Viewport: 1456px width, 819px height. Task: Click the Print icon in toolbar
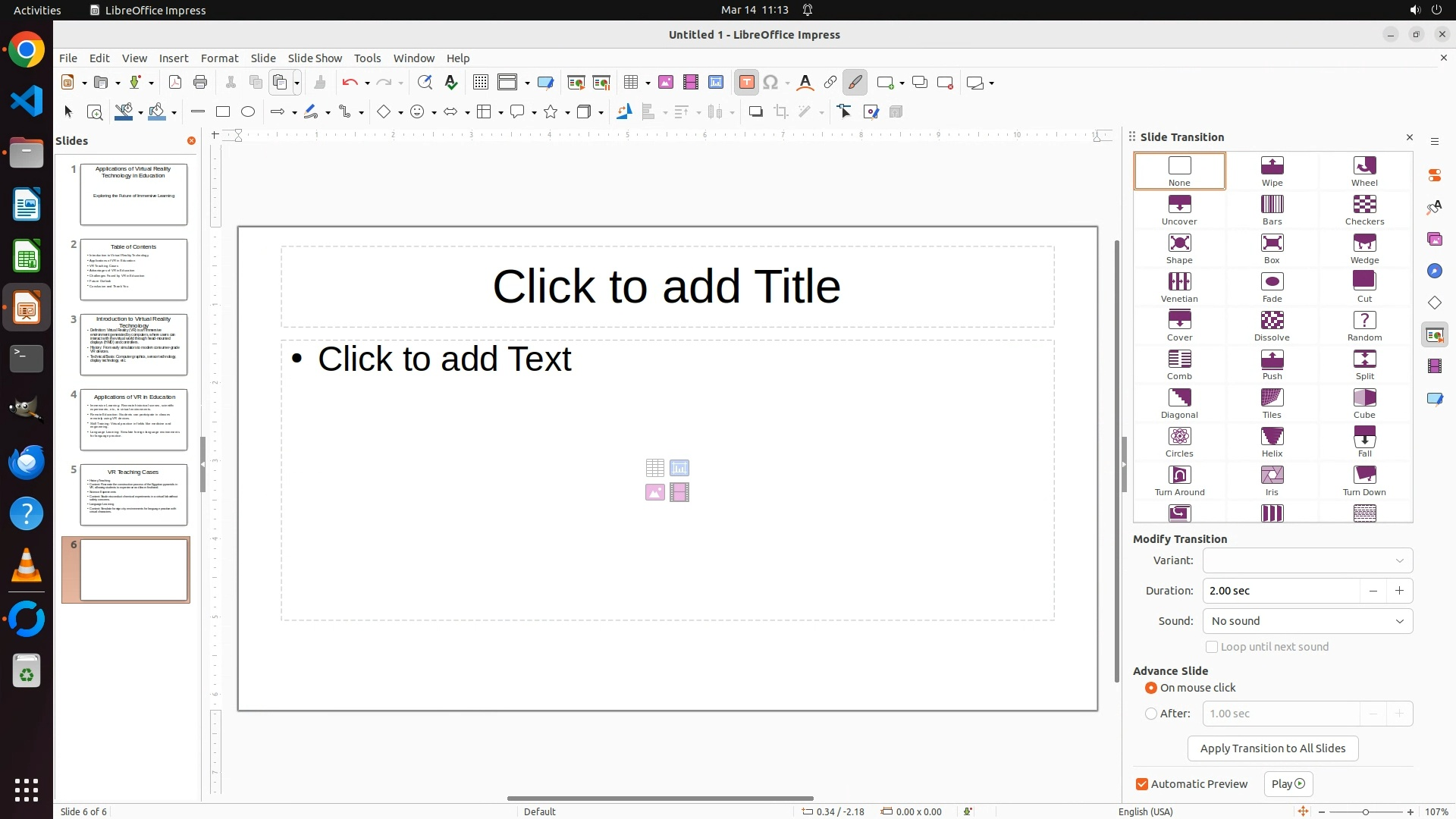[200, 83]
